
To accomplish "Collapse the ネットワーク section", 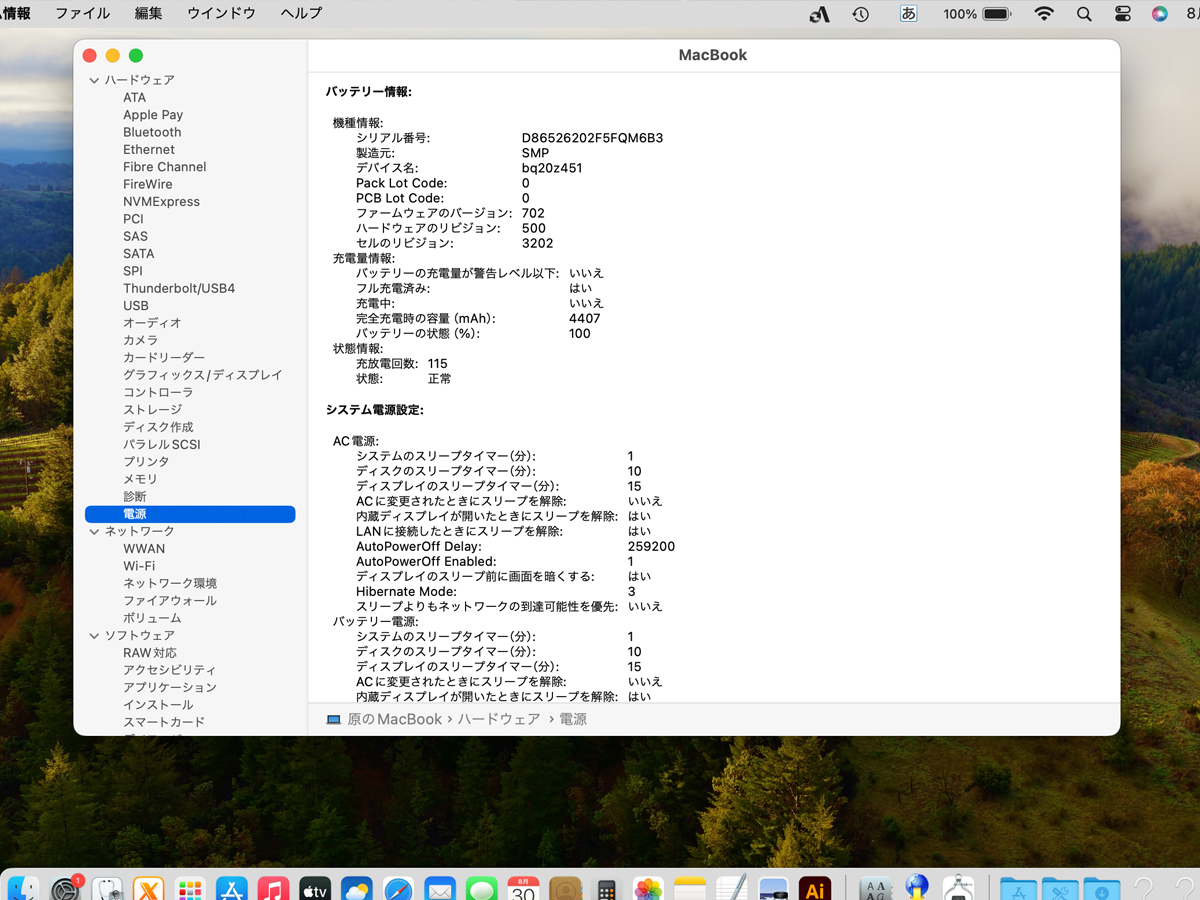I will pyautogui.click(x=95, y=532).
